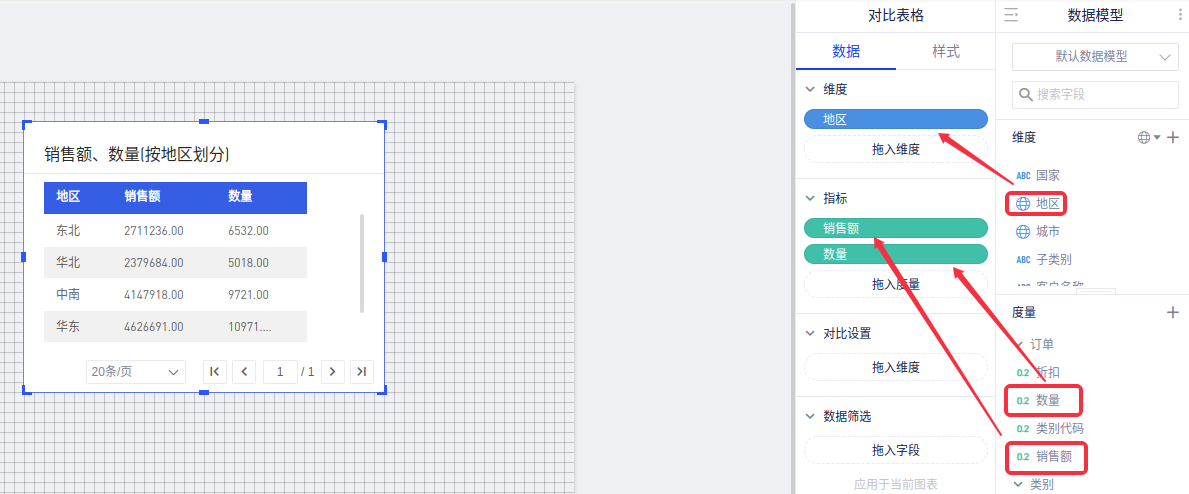This screenshot has height=494, width=1189.
Task: Open the 20条/页 page size dropdown
Action: click(135, 371)
